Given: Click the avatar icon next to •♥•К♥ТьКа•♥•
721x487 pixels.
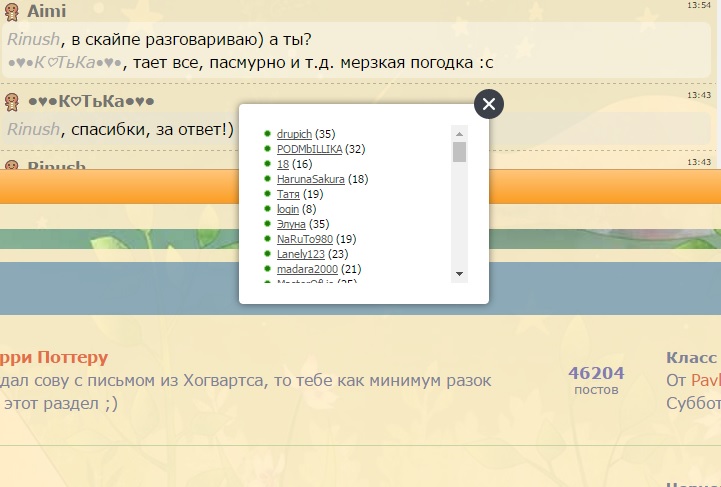Looking at the screenshot, I should coord(12,101).
